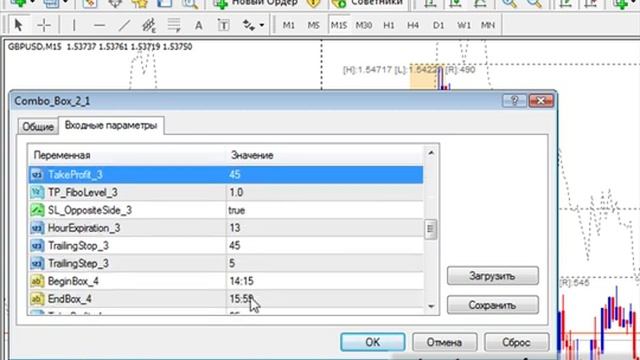This screenshot has height=360, width=640.
Task: Activate the crosshair tool
Action: 44,25
